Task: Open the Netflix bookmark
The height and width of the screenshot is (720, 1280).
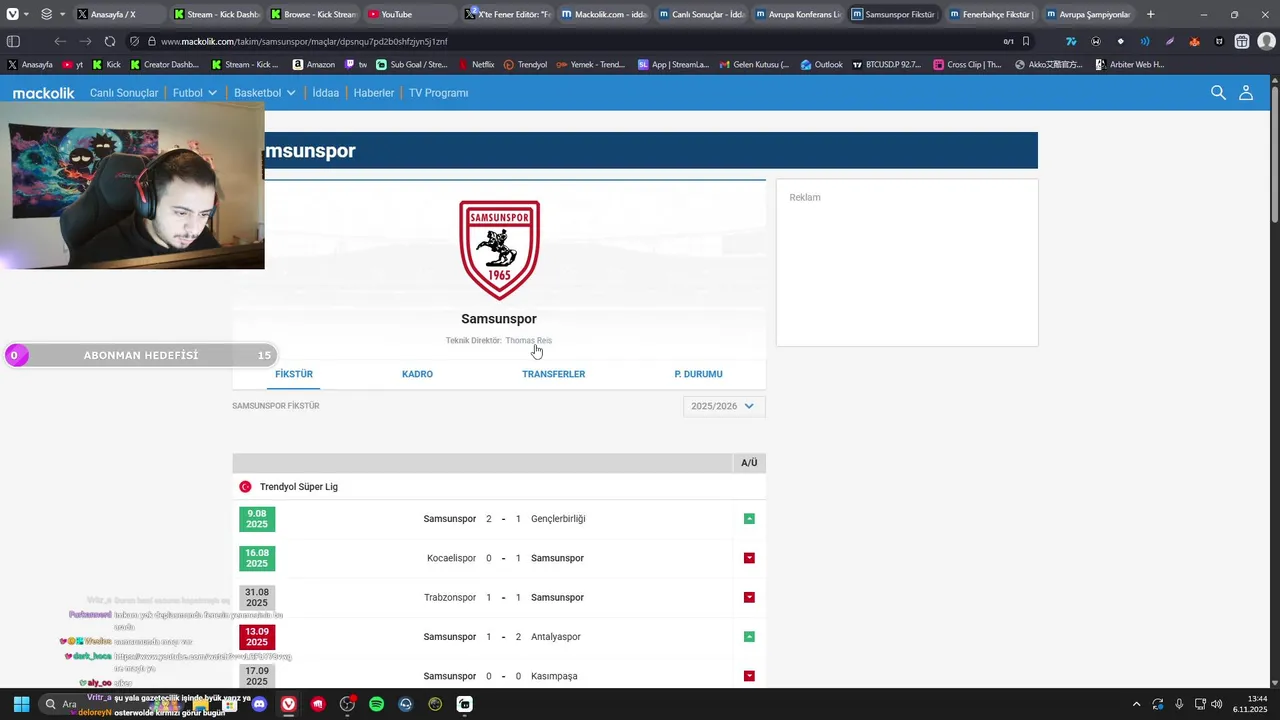Action: click(476, 64)
